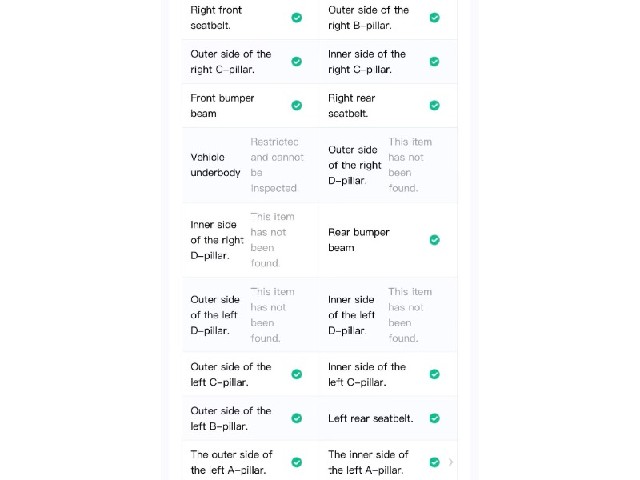Image resolution: width=640 pixels, height=480 pixels.
Task: Select Outer side of the right D-pillar label
Action: pyautogui.click(x=354, y=165)
